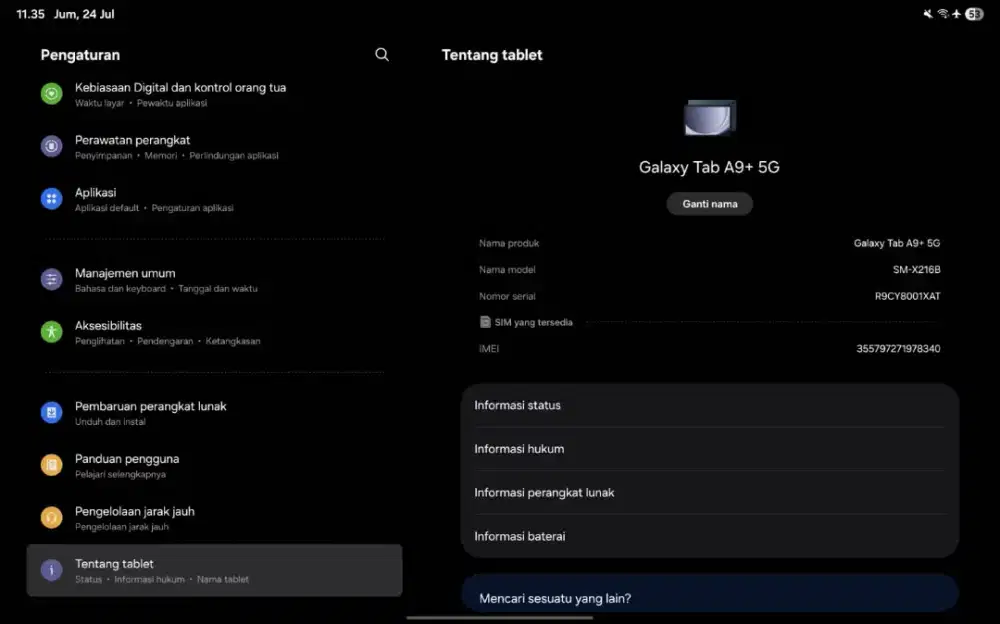Tap the Manajemen umum sliders icon
The image size is (1000, 624).
52,279
